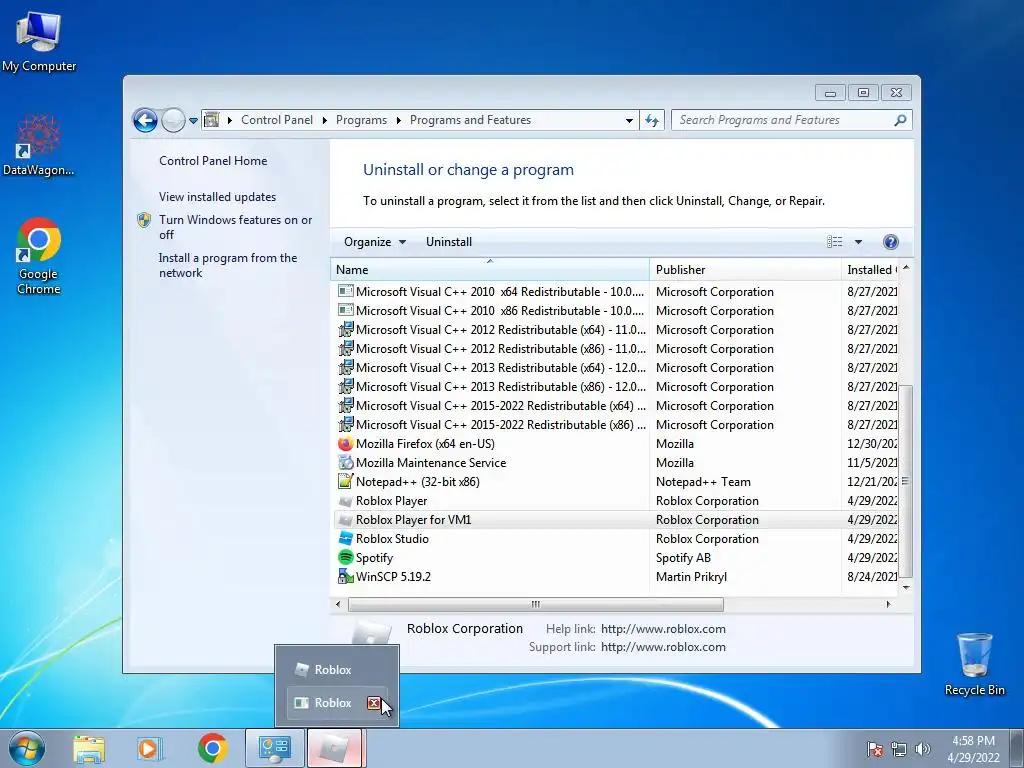
Task: Open Google Chrome from the taskbar
Action: (212, 748)
